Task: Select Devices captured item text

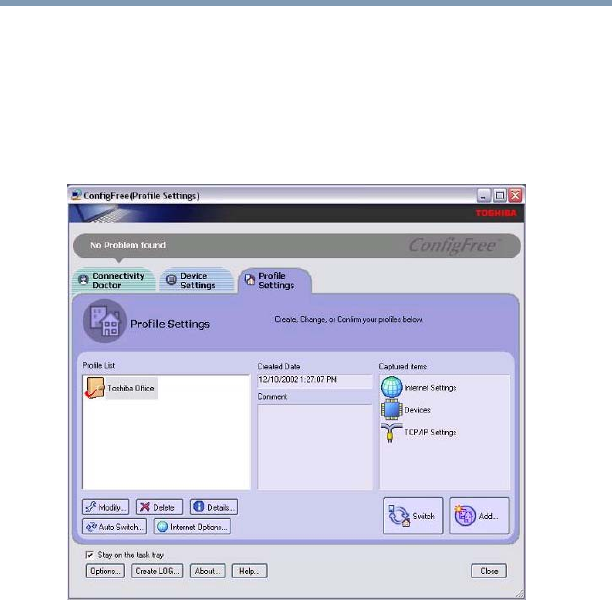Action: click(x=417, y=410)
